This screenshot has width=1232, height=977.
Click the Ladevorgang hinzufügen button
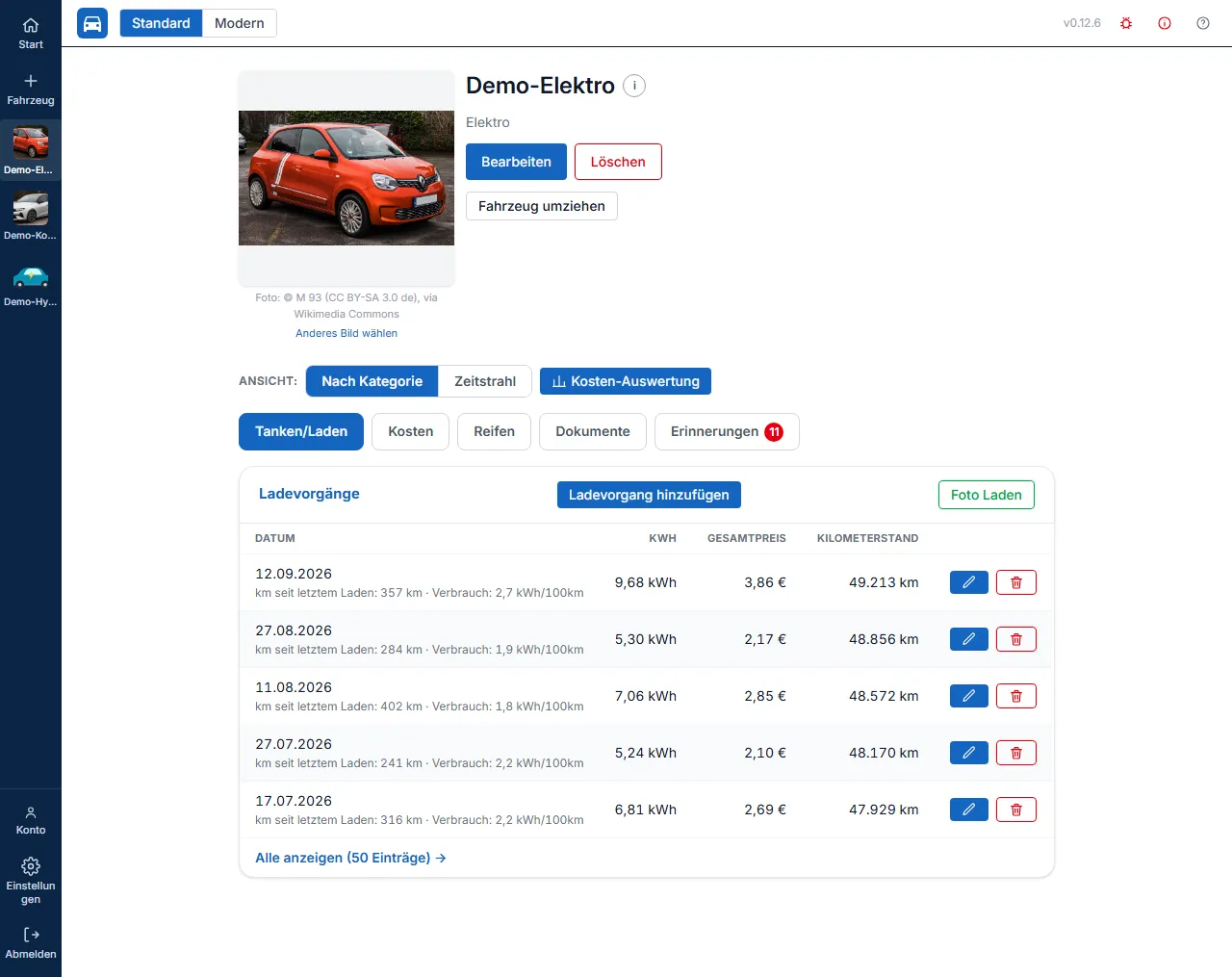[649, 495]
